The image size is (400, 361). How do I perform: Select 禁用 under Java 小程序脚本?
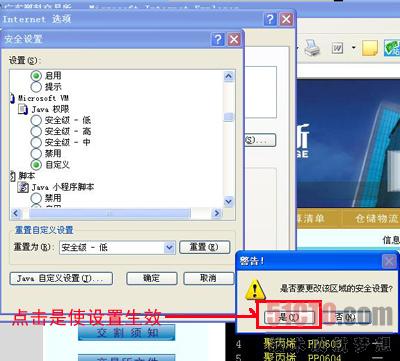(36, 198)
